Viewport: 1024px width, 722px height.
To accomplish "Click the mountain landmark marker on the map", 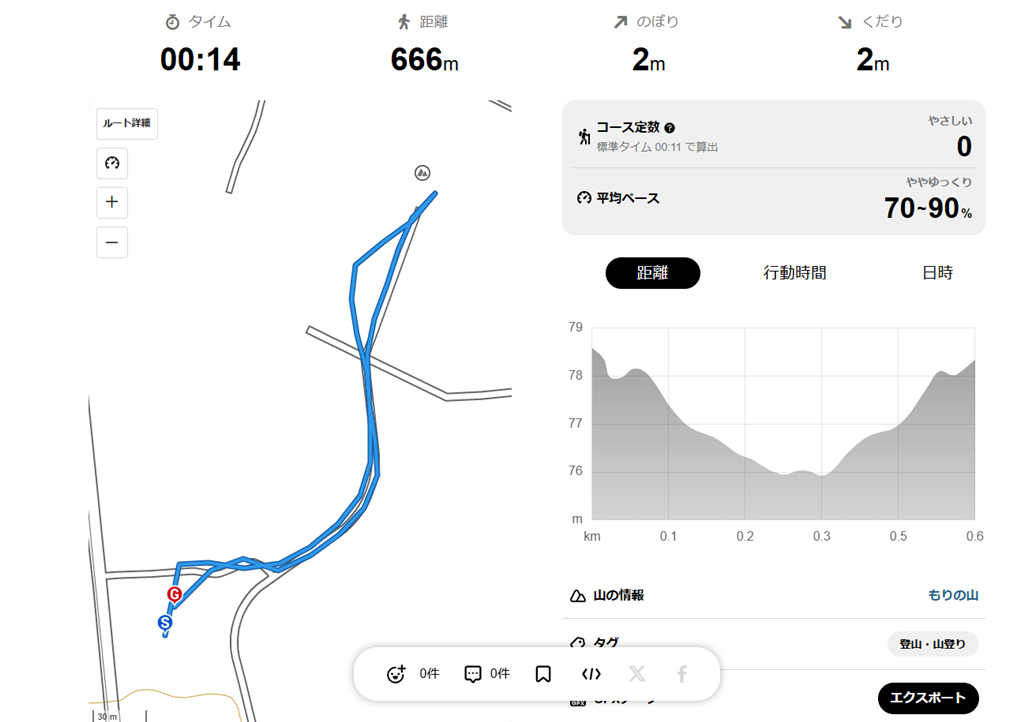I will (423, 173).
